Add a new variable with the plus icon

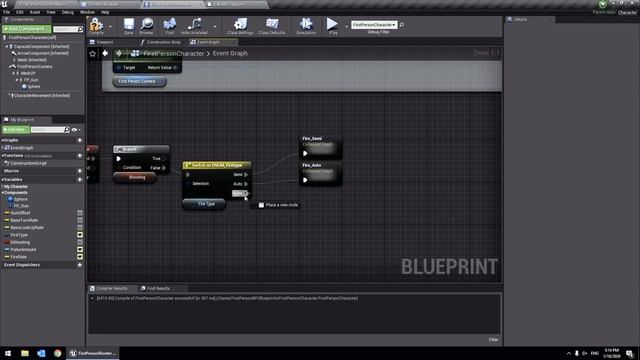click(80, 179)
